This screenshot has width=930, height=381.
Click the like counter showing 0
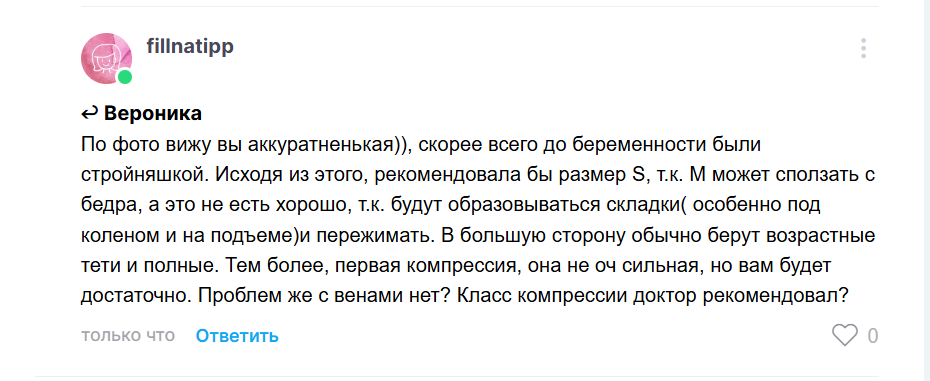point(872,336)
